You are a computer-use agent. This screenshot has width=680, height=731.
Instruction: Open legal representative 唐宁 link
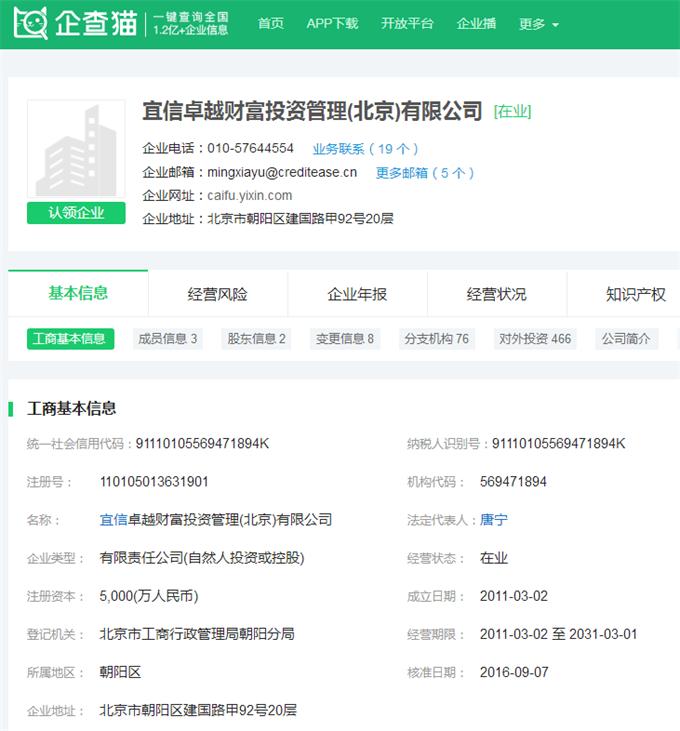pos(494,520)
